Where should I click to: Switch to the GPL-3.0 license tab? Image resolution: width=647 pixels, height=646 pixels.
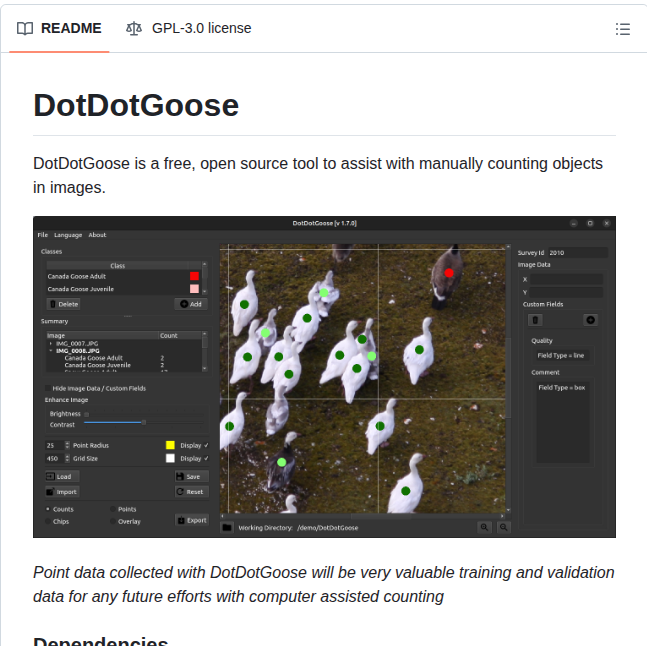pyautogui.click(x=189, y=28)
